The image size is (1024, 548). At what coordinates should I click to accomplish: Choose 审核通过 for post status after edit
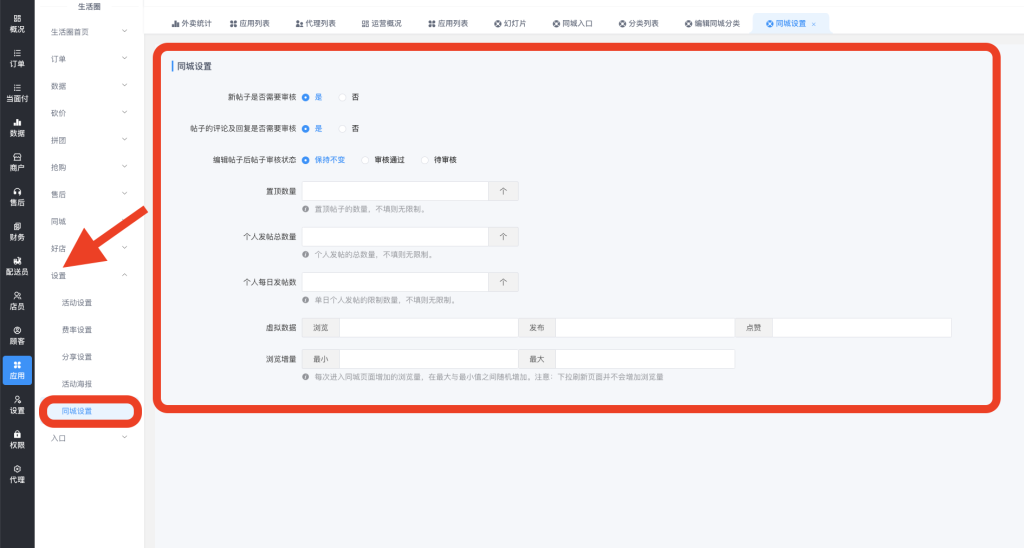pos(366,160)
